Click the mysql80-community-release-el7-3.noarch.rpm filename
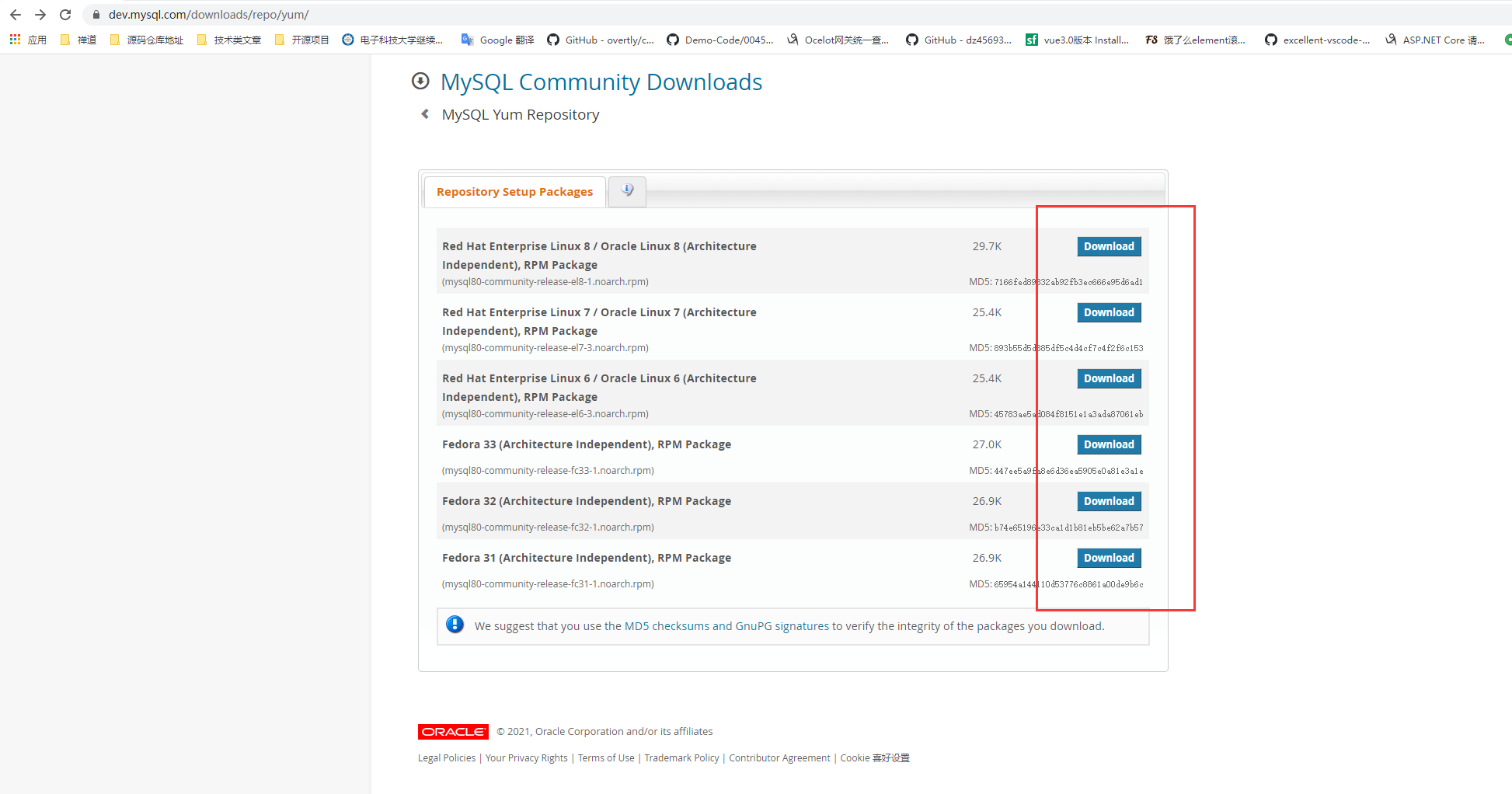The image size is (1512, 794). 545,348
